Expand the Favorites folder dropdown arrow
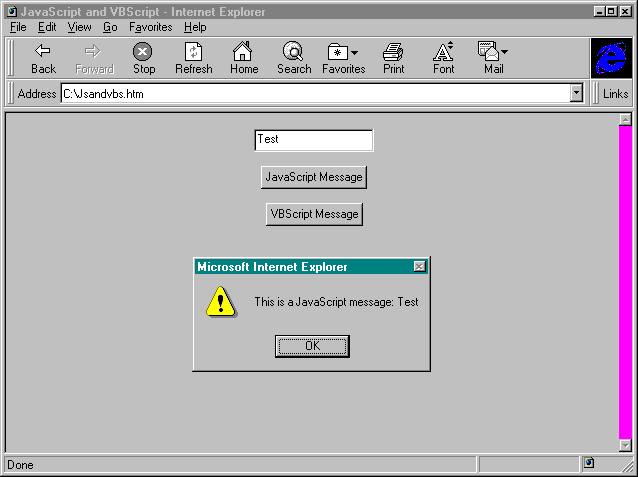 coord(354,53)
